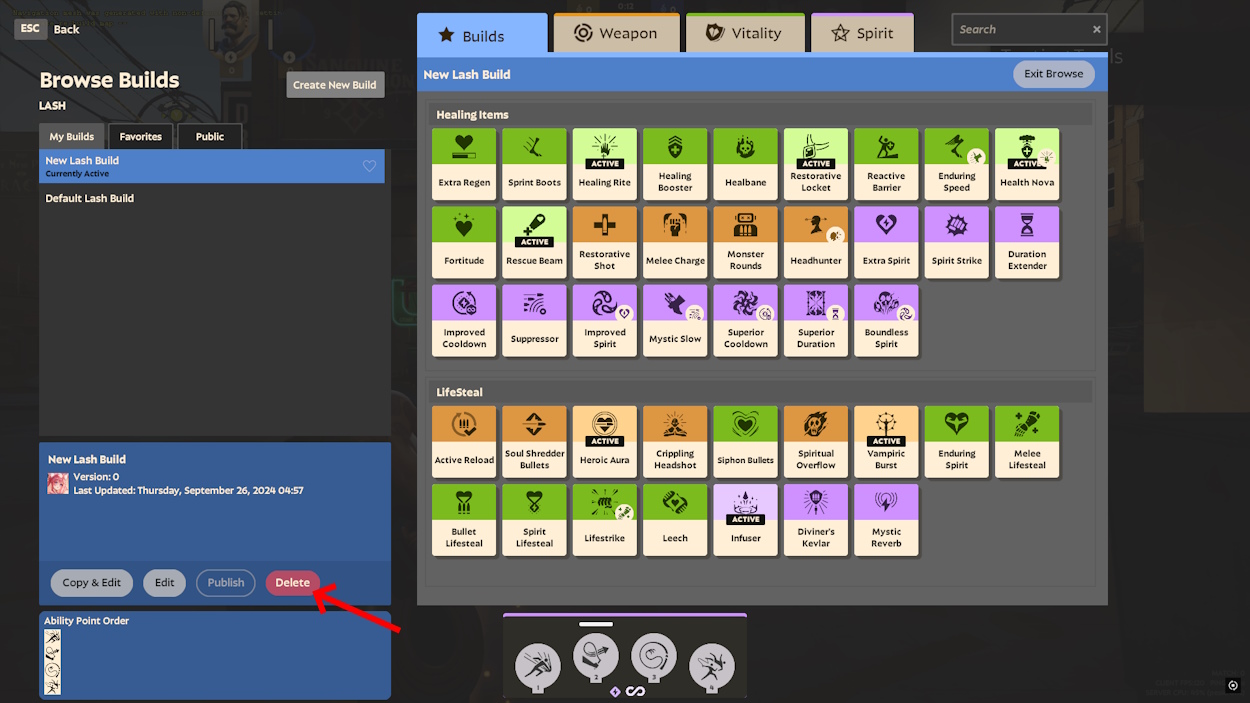Screen dimensions: 1250x703
Task: Select the Extra Regen item icon
Action: point(464,164)
